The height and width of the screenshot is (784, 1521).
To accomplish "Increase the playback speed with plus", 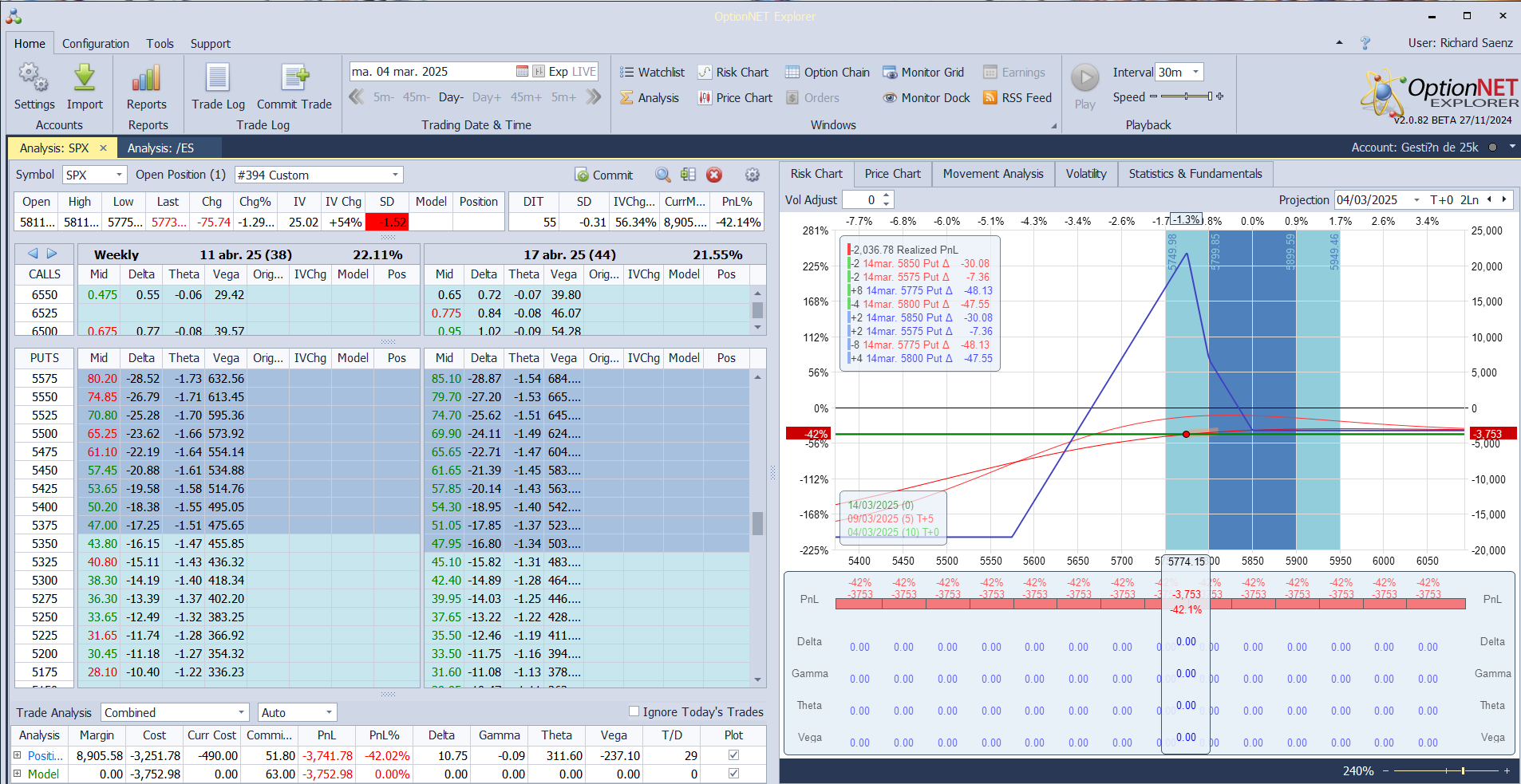I will tap(1219, 97).
